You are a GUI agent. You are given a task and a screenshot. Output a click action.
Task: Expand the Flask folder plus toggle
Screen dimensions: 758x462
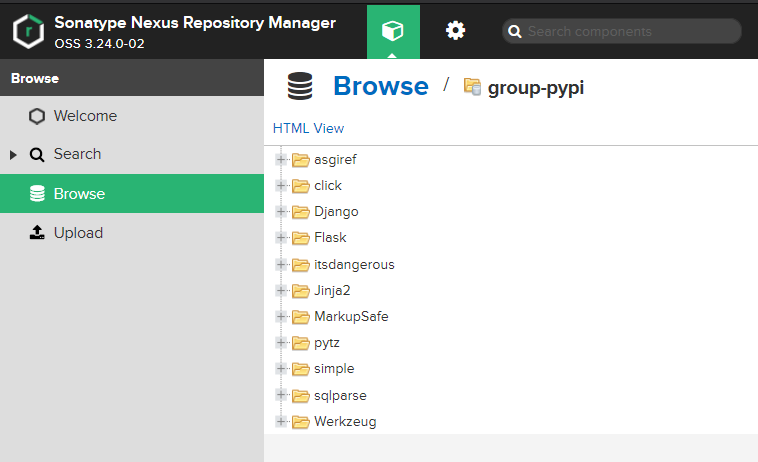(x=281, y=238)
